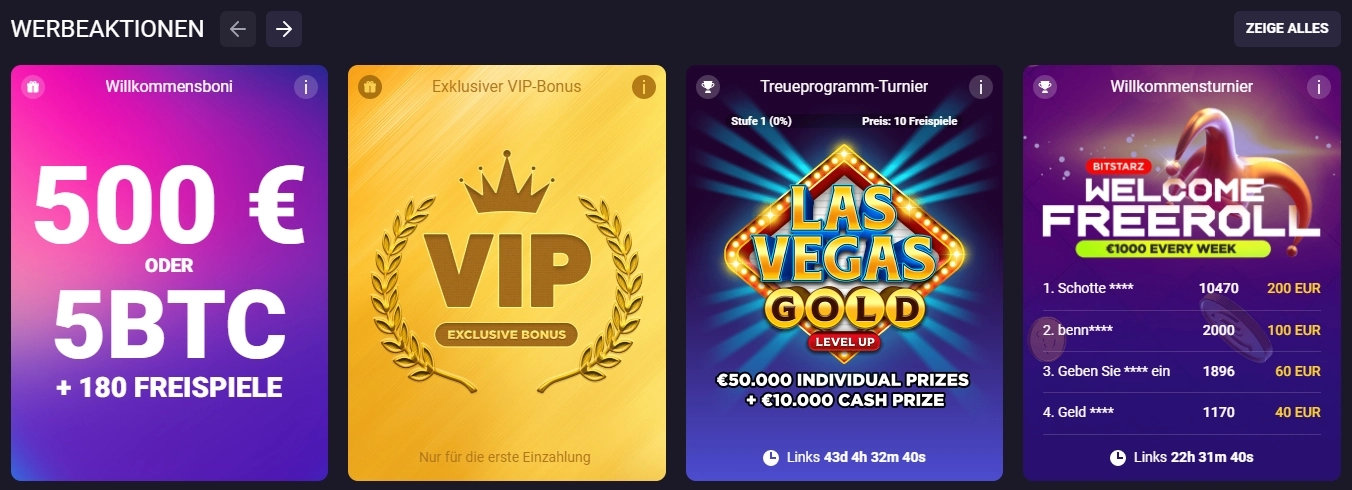Screen dimensions: 1352x490
Task: Select leaderboard row 2. benn****
Action: tap(1182, 330)
